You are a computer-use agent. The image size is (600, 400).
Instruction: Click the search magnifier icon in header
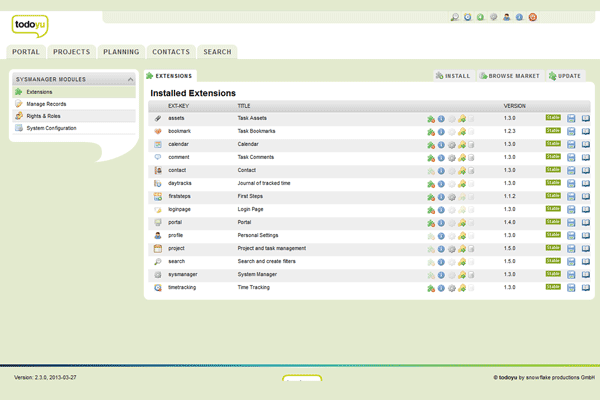[x=455, y=17]
